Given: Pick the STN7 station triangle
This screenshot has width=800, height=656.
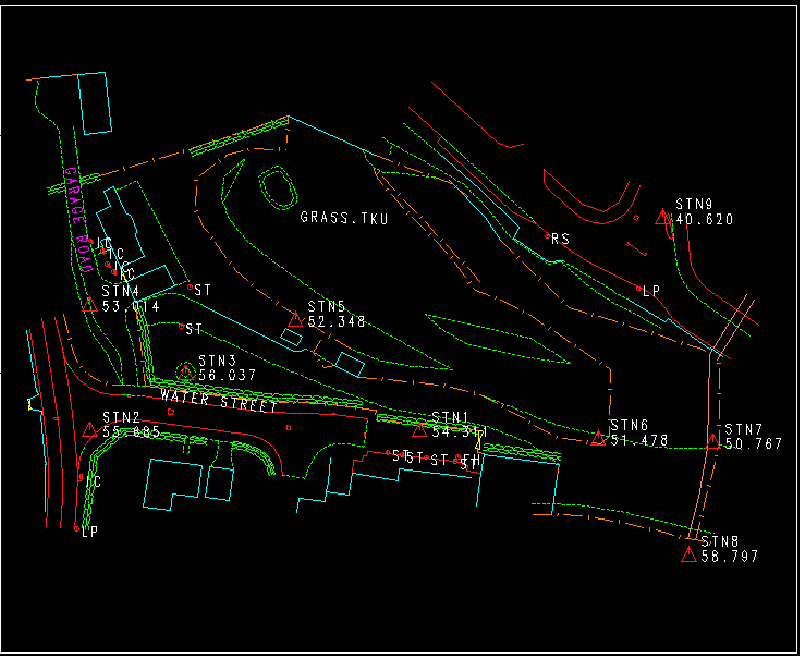Looking at the screenshot, I should (713, 440).
